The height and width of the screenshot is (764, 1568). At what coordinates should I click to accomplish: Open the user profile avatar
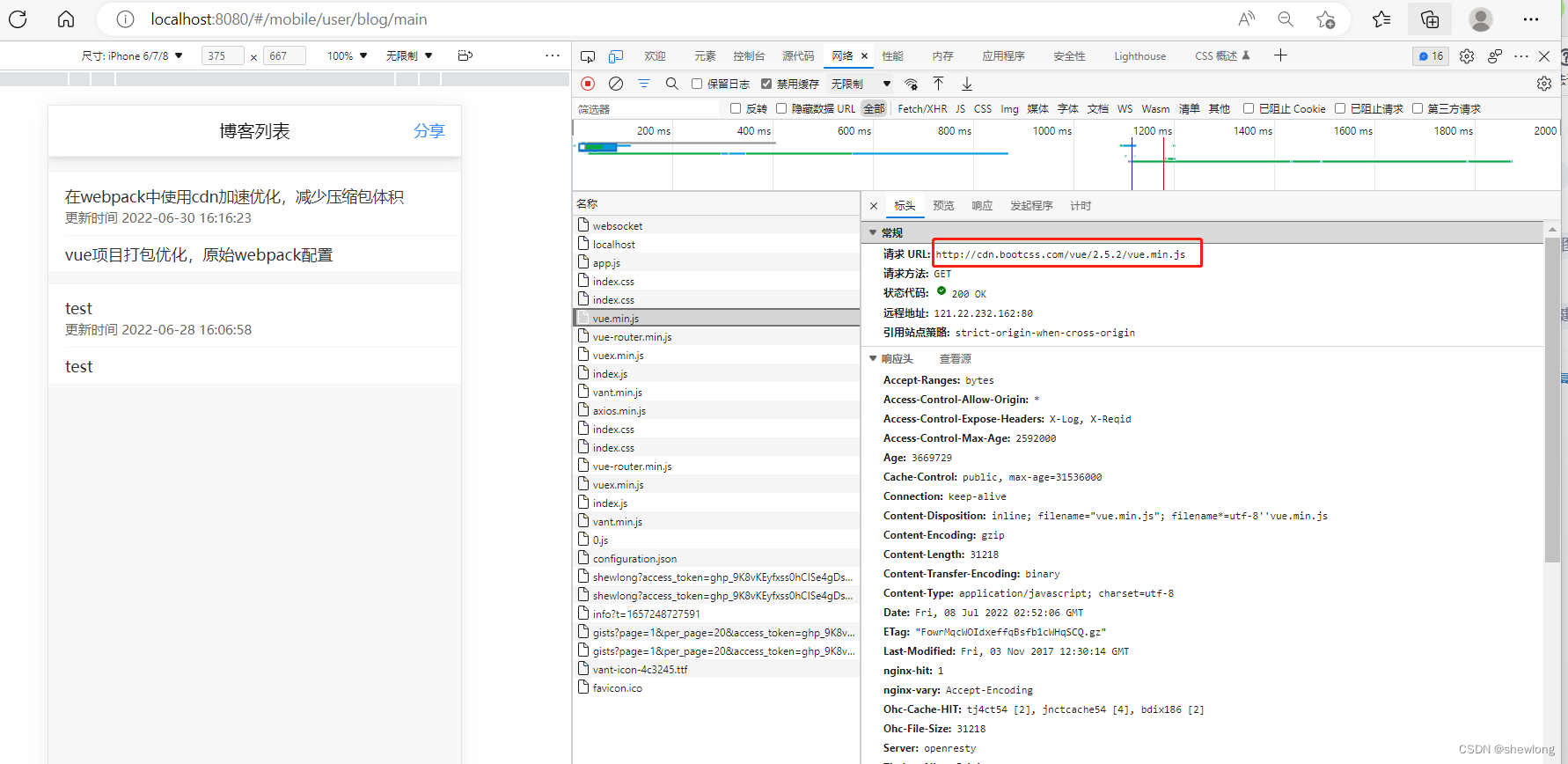[1481, 18]
